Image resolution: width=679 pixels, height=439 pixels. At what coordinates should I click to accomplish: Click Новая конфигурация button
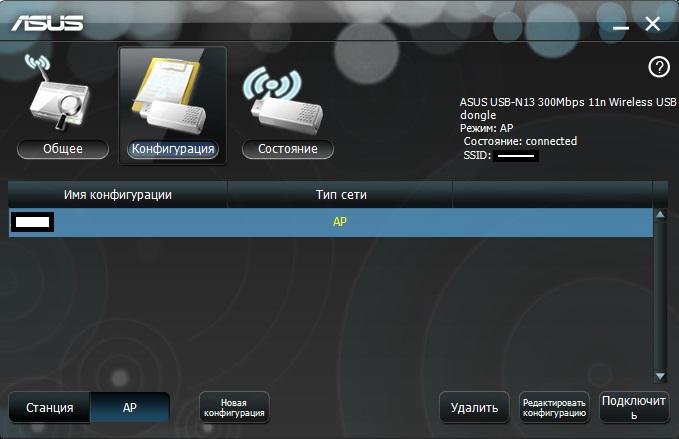tap(234, 408)
